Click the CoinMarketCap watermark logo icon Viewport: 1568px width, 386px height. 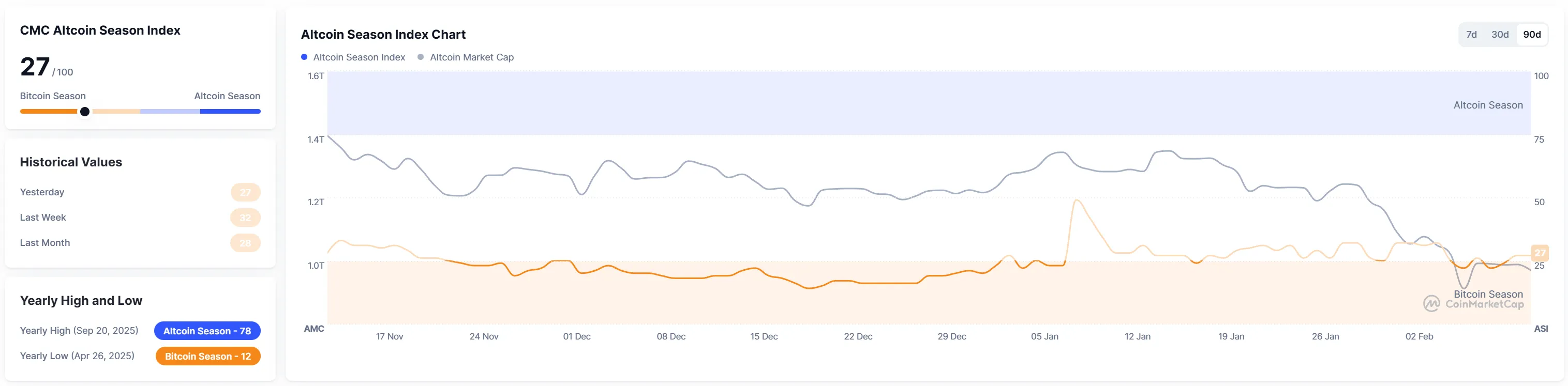point(1431,303)
